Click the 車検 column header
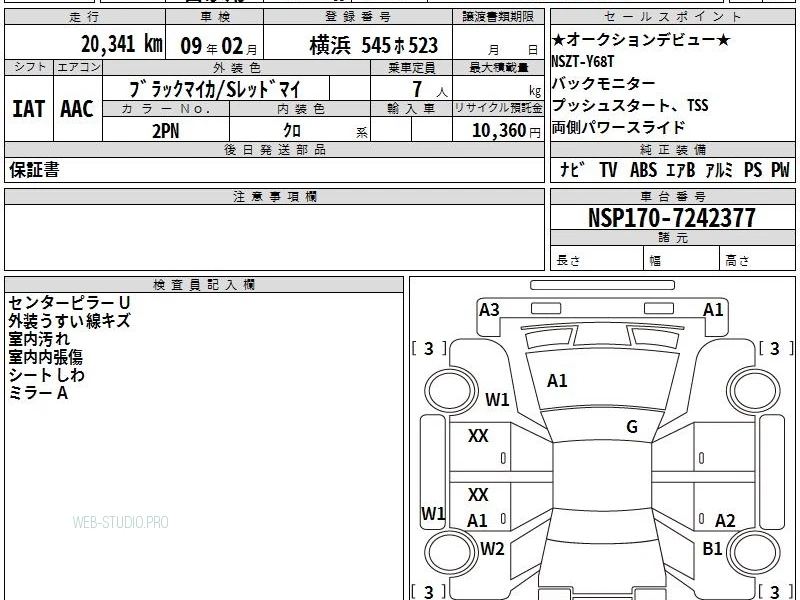800x600 pixels. click(x=215, y=17)
